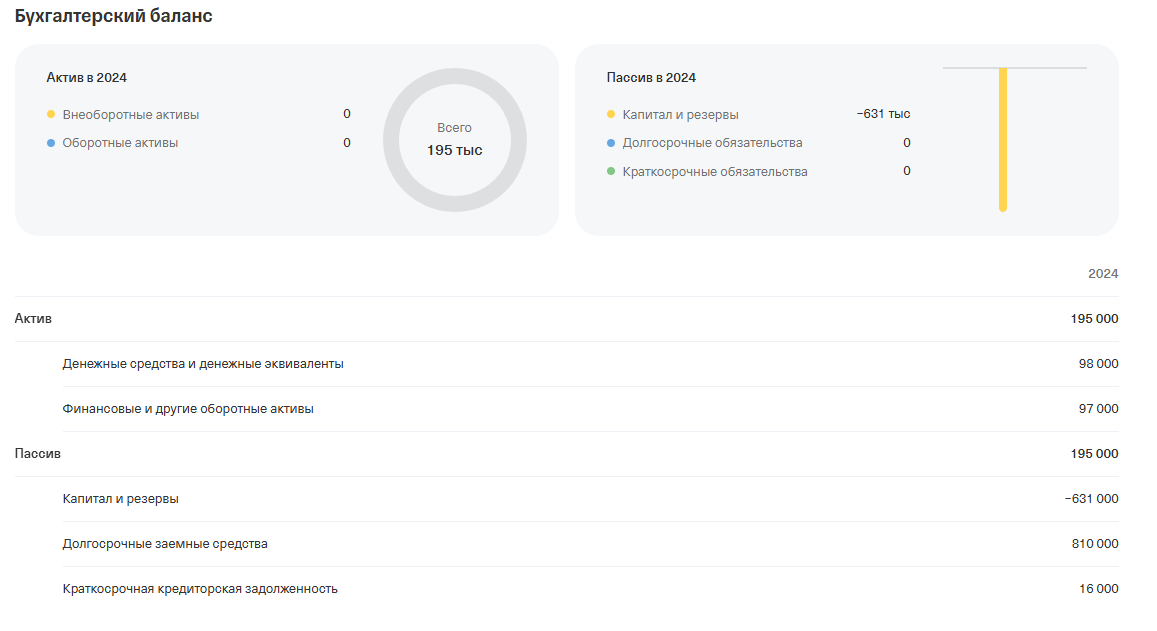This screenshot has width=1157, height=631.
Task: Click the −631 000 value in table
Action: [1092, 499]
